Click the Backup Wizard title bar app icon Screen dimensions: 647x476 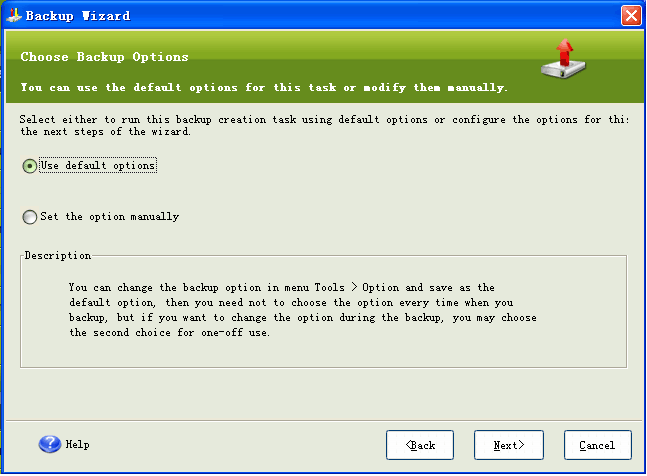pyautogui.click(x=13, y=15)
